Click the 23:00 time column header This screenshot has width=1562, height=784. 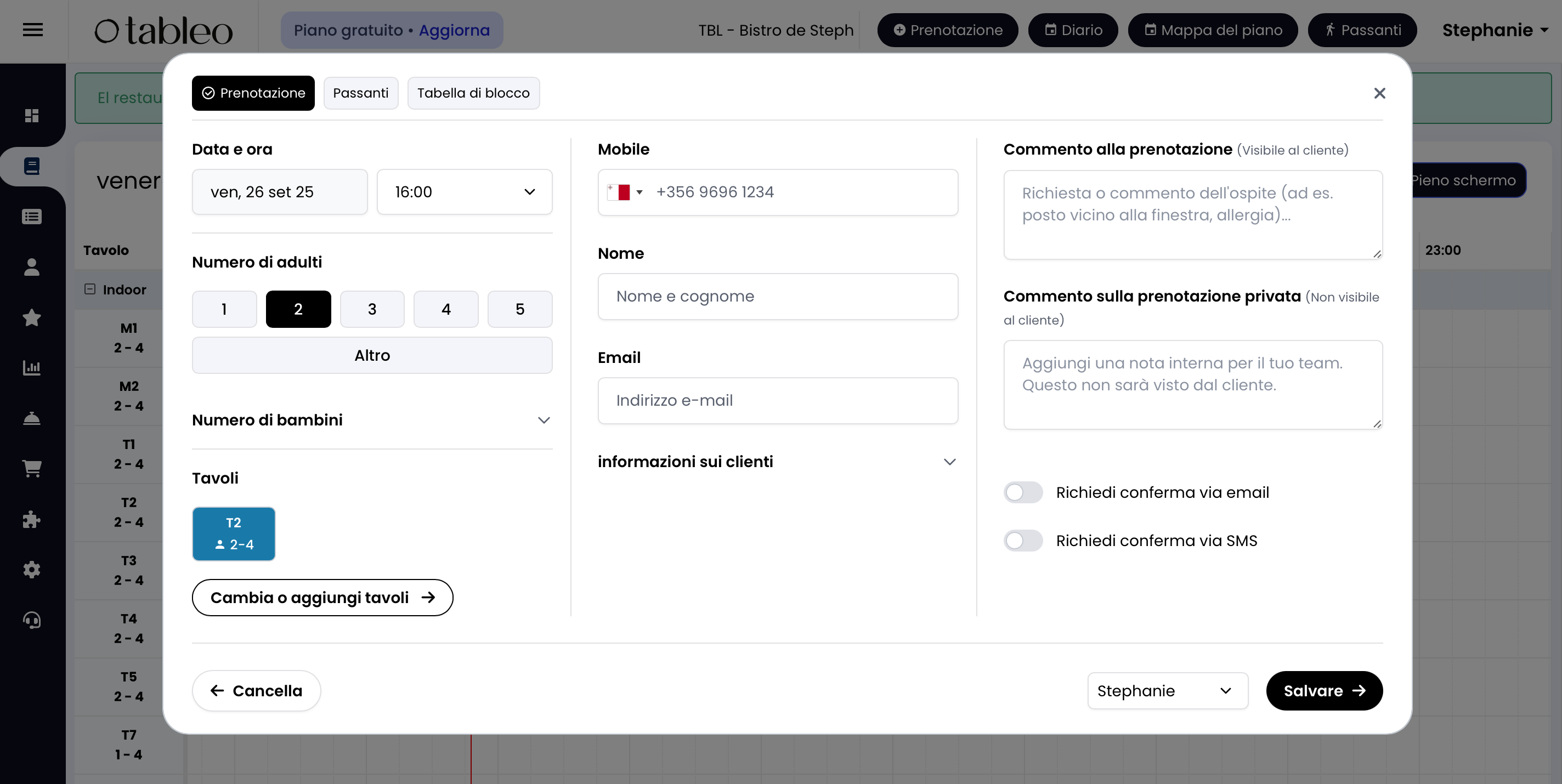coord(1442,250)
